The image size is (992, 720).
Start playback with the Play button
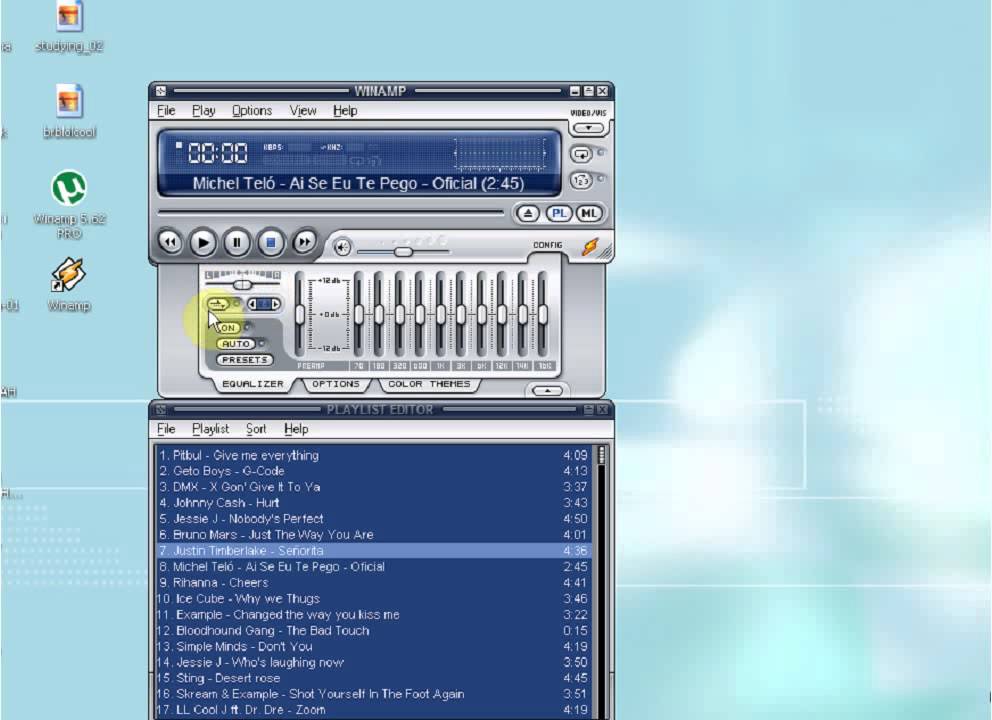tap(203, 242)
